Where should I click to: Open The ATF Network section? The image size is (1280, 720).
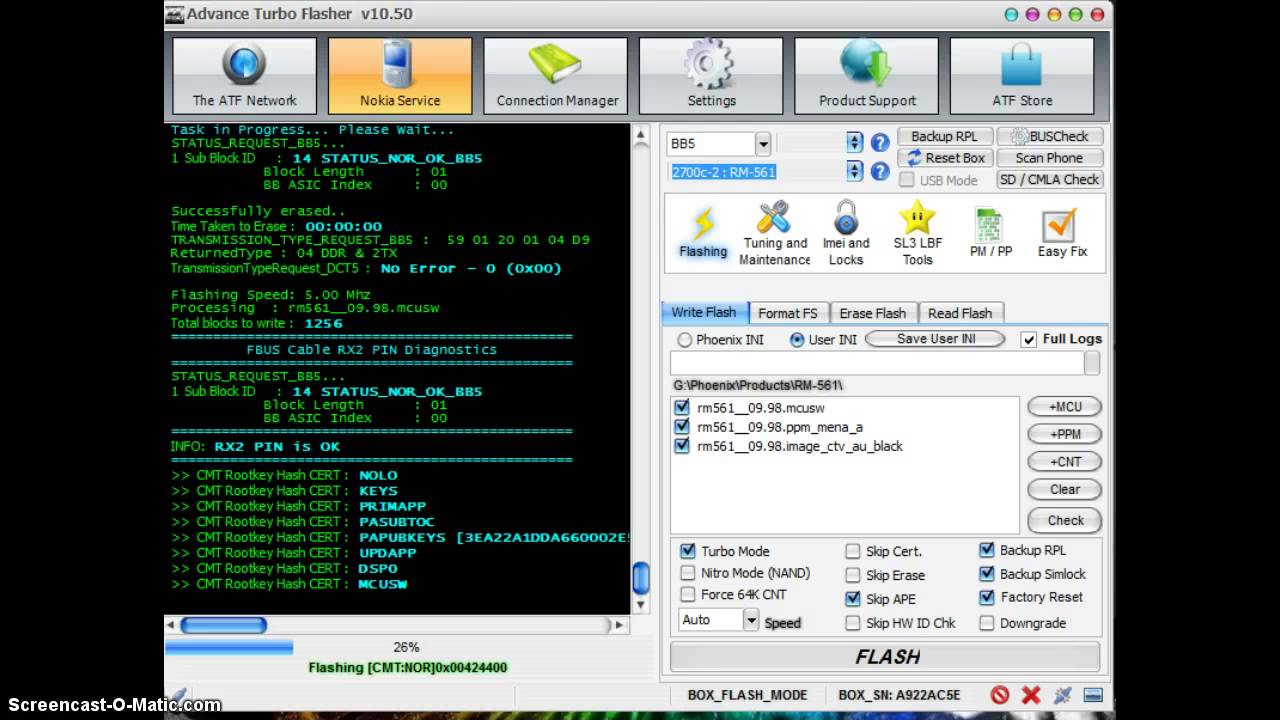point(244,76)
